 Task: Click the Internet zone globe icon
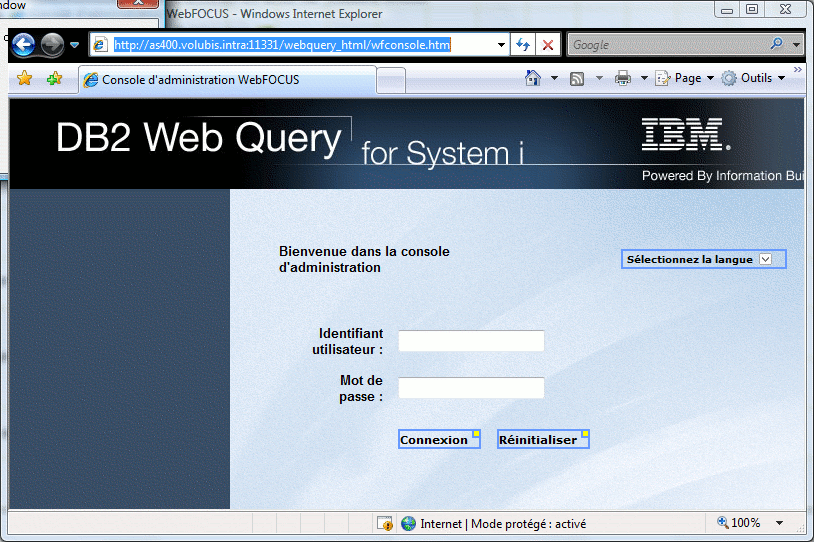click(409, 523)
